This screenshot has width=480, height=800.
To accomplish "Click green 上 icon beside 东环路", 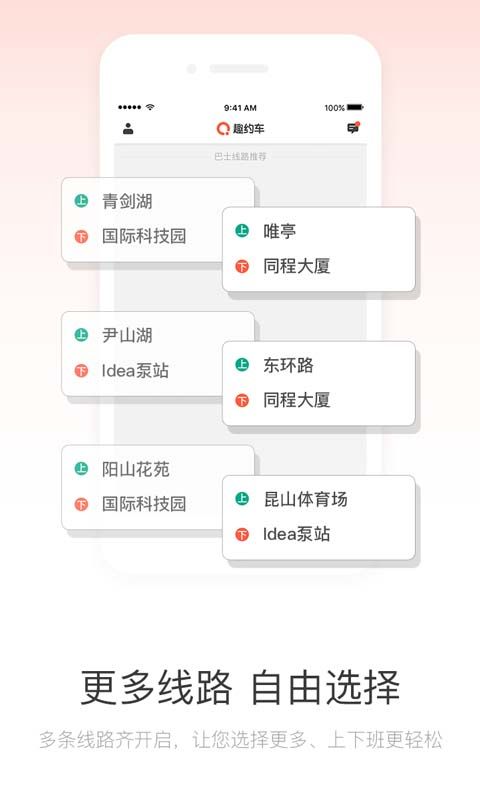I will pyautogui.click(x=242, y=364).
